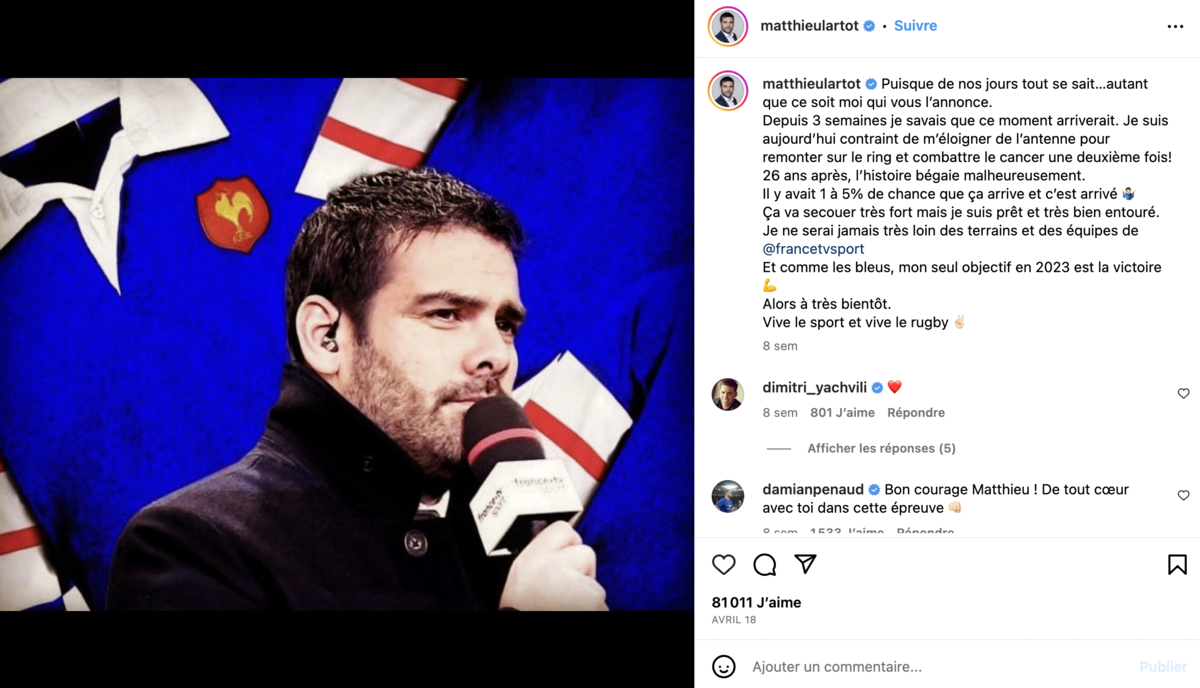This screenshot has width=1200, height=688.
Task: Like damianpenaud's comment heart
Action: click(1183, 496)
